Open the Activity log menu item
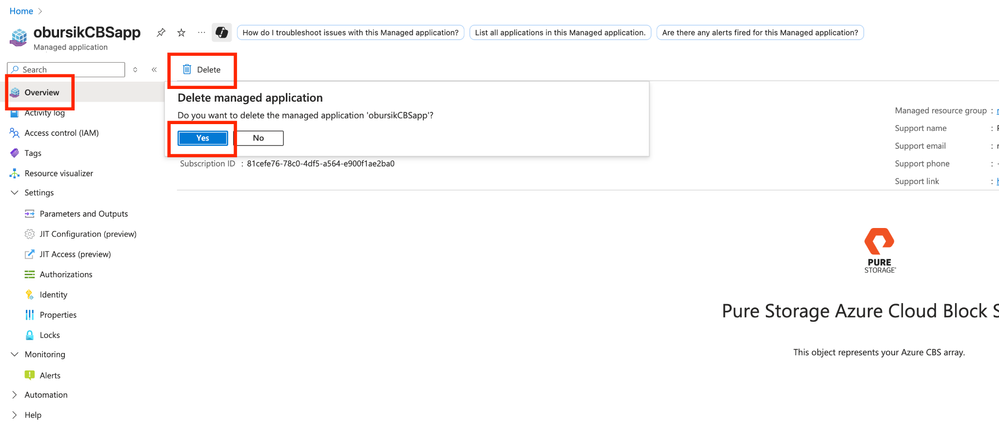The image size is (999, 435). (x=44, y=113)
